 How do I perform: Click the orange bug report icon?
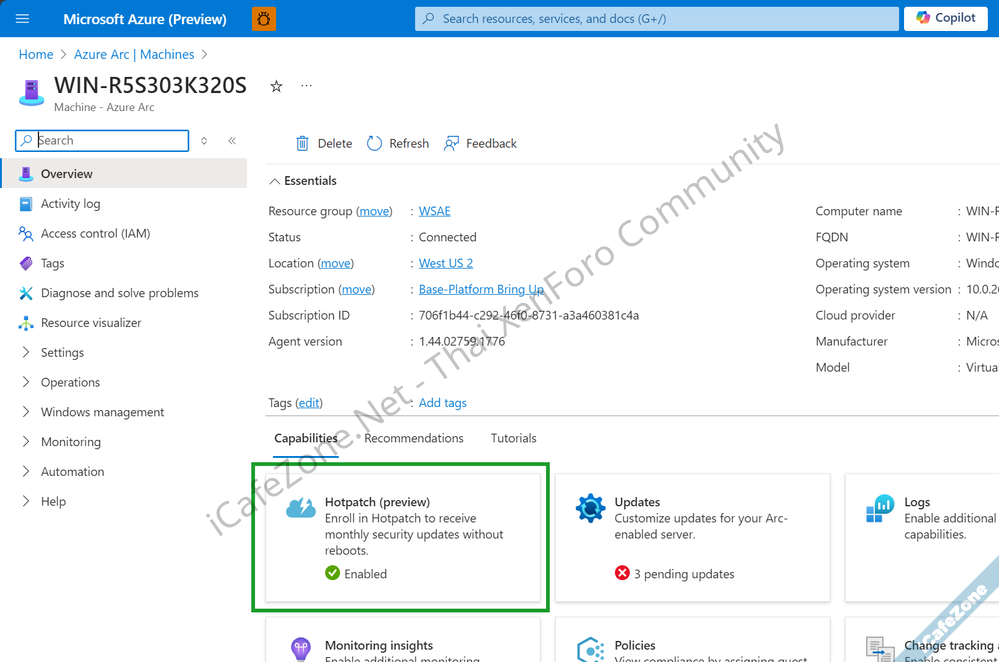(264, 18)
